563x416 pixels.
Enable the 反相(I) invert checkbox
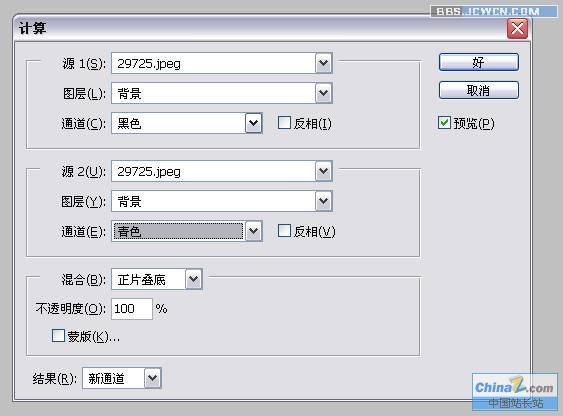tap(284, 123)
